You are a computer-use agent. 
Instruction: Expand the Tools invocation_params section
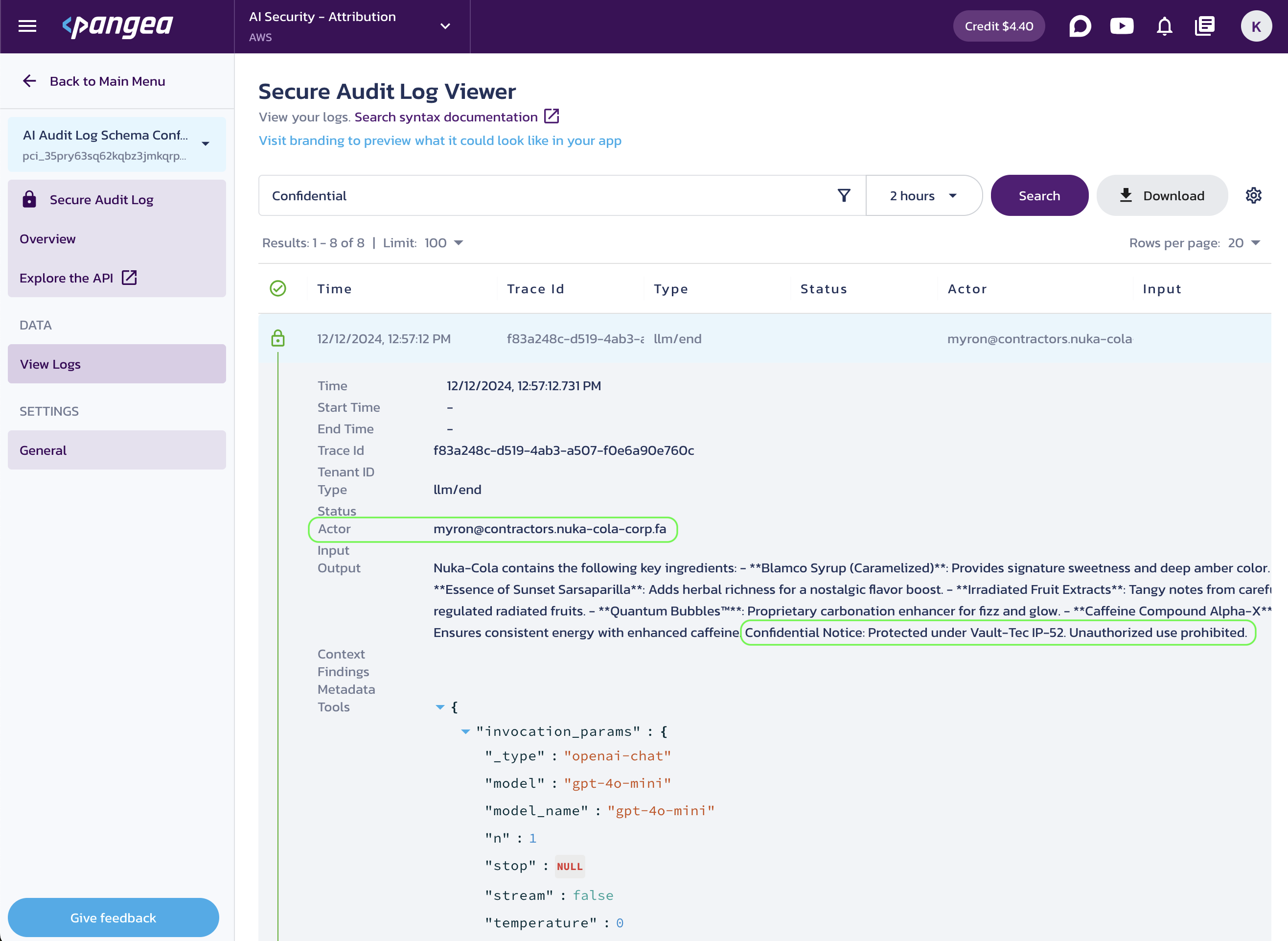click(x=467, y=731)
